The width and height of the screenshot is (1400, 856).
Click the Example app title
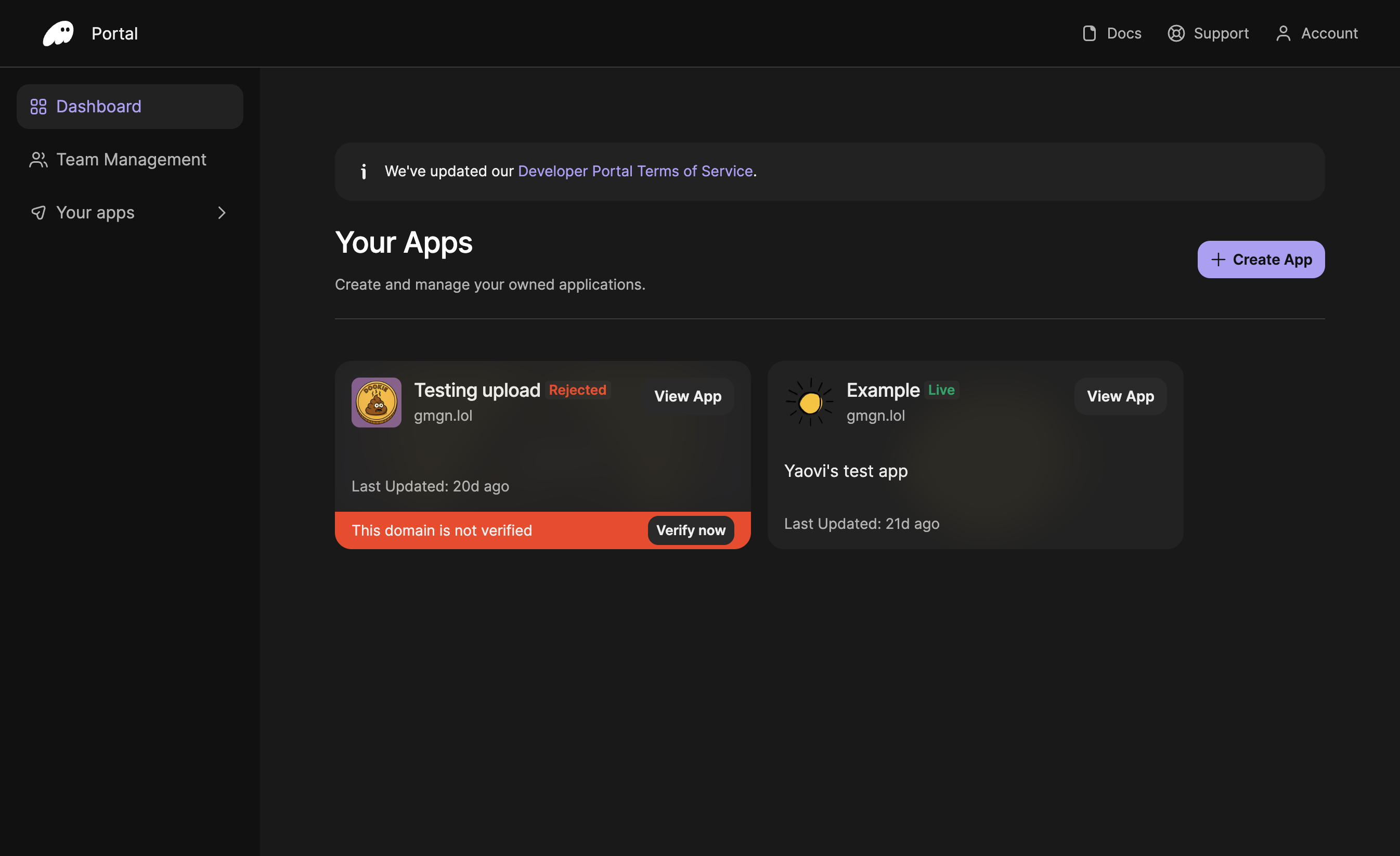tap(883, 390)
